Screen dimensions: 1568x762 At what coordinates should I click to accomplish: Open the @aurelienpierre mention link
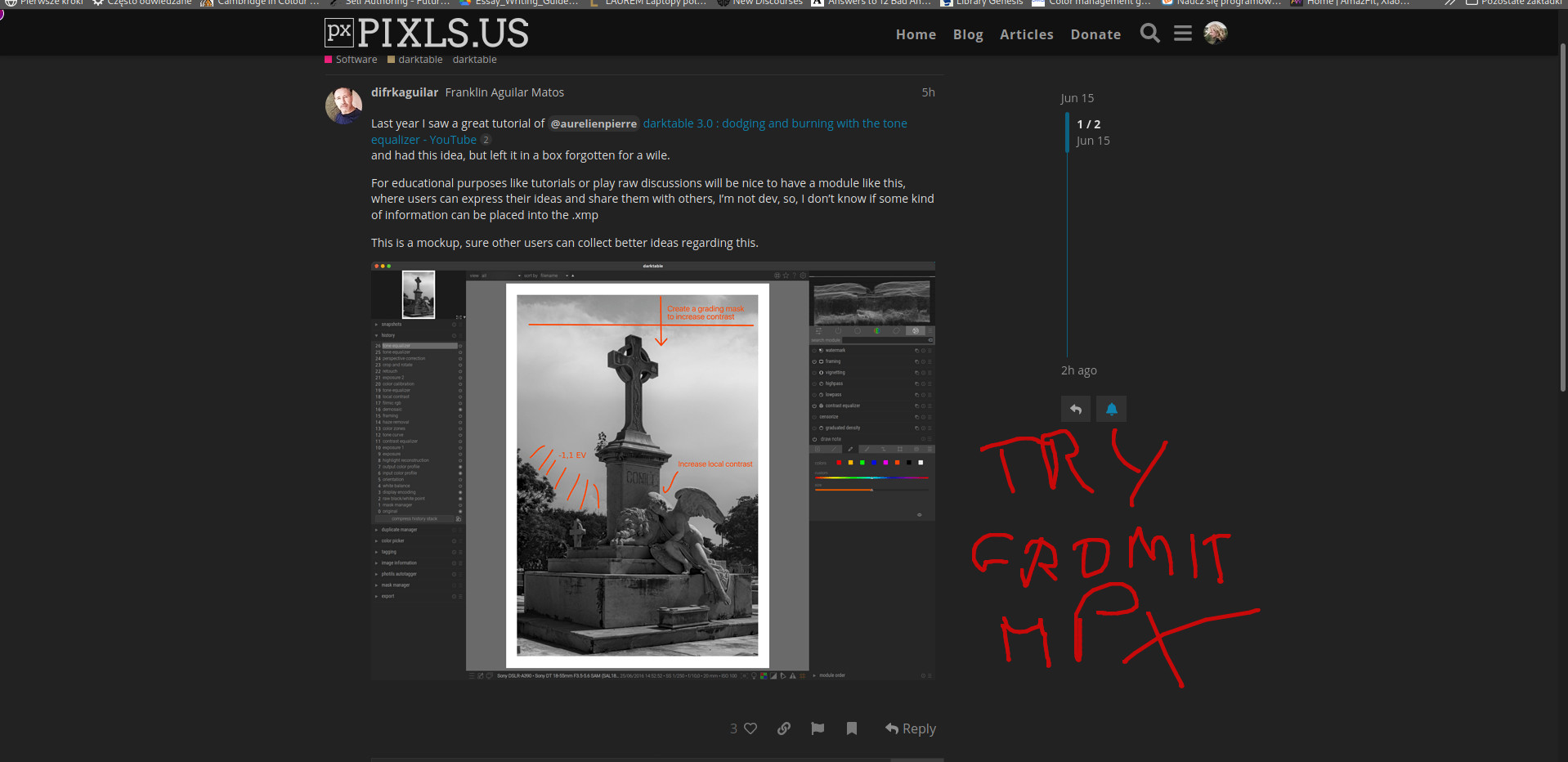coord(593,123)
